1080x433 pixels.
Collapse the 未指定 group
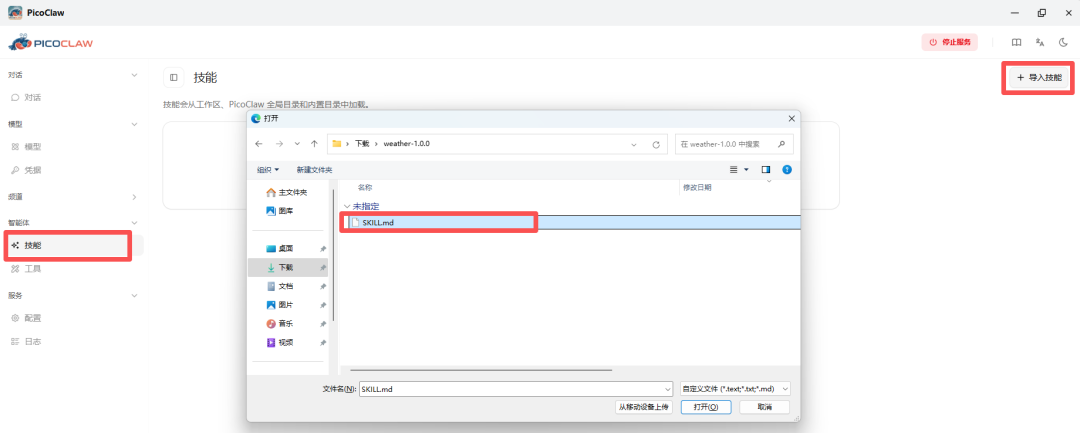click(x=346, y=206)
